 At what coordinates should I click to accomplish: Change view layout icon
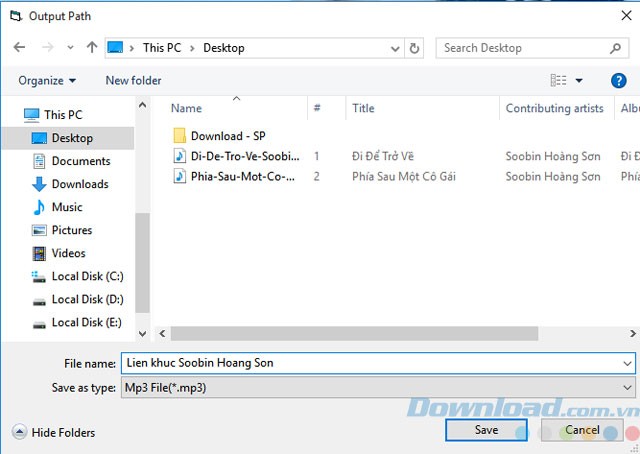point(558,80)
